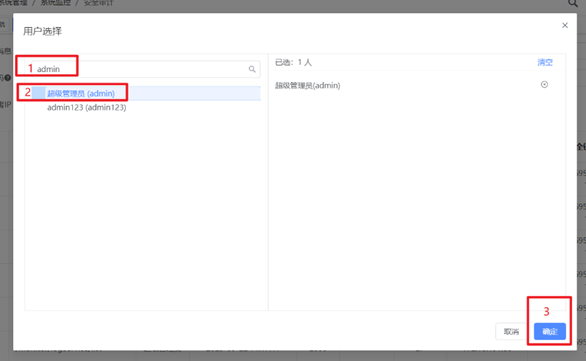
Task: Click 超级管理员(admin) entry in selected panel
Action: (307, 86)
